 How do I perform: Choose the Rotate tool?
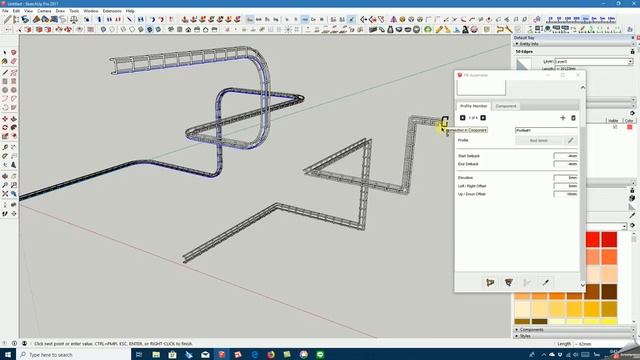click(5, 127)
